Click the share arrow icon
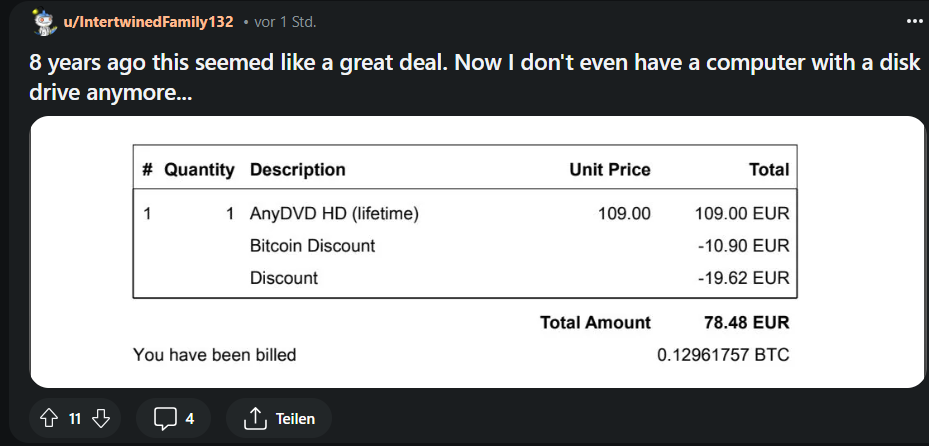The height and width of the screenshot is (446, 929). pos(254,419)
